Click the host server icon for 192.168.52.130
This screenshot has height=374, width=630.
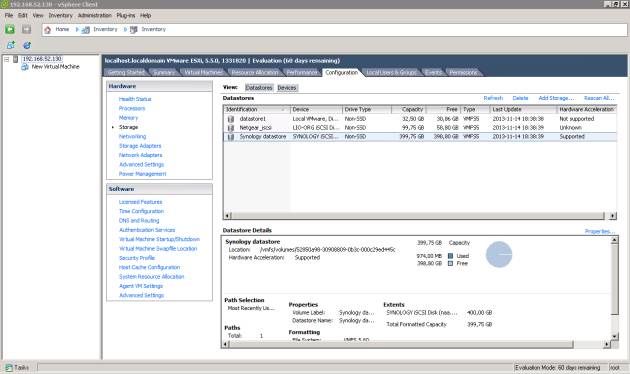(x=16, y=59)
